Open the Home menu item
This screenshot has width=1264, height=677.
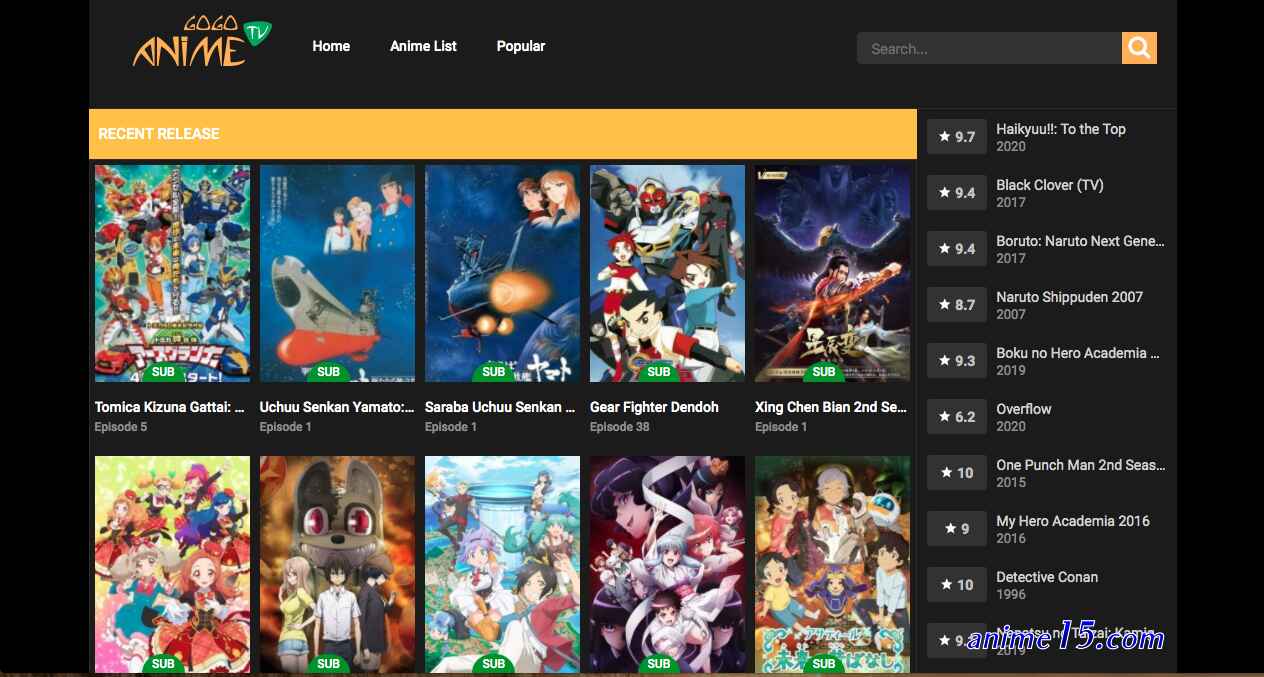pyautogui.click(x=331, y=46)
